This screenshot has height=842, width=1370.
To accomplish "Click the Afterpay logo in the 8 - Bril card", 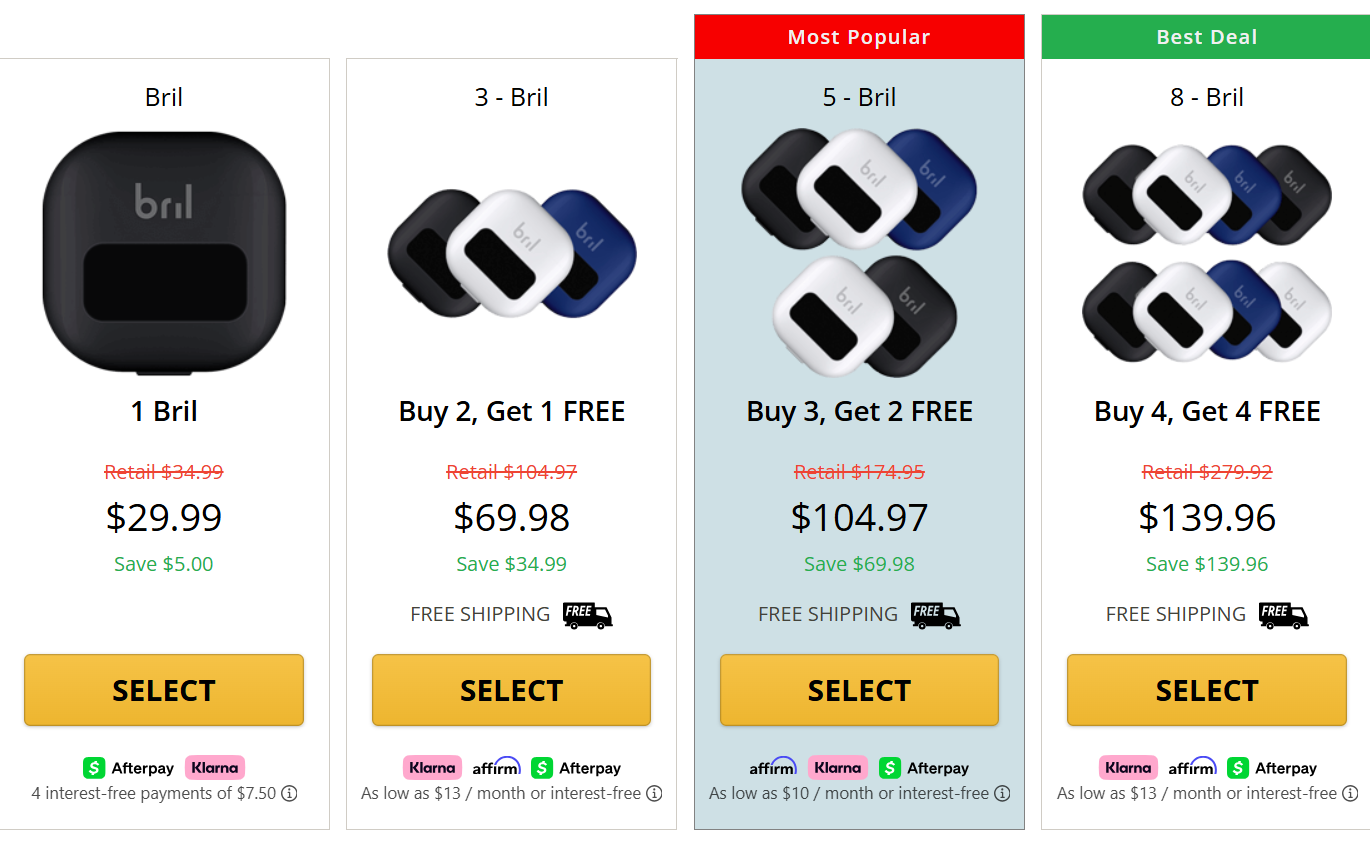I will (1272, 768).
